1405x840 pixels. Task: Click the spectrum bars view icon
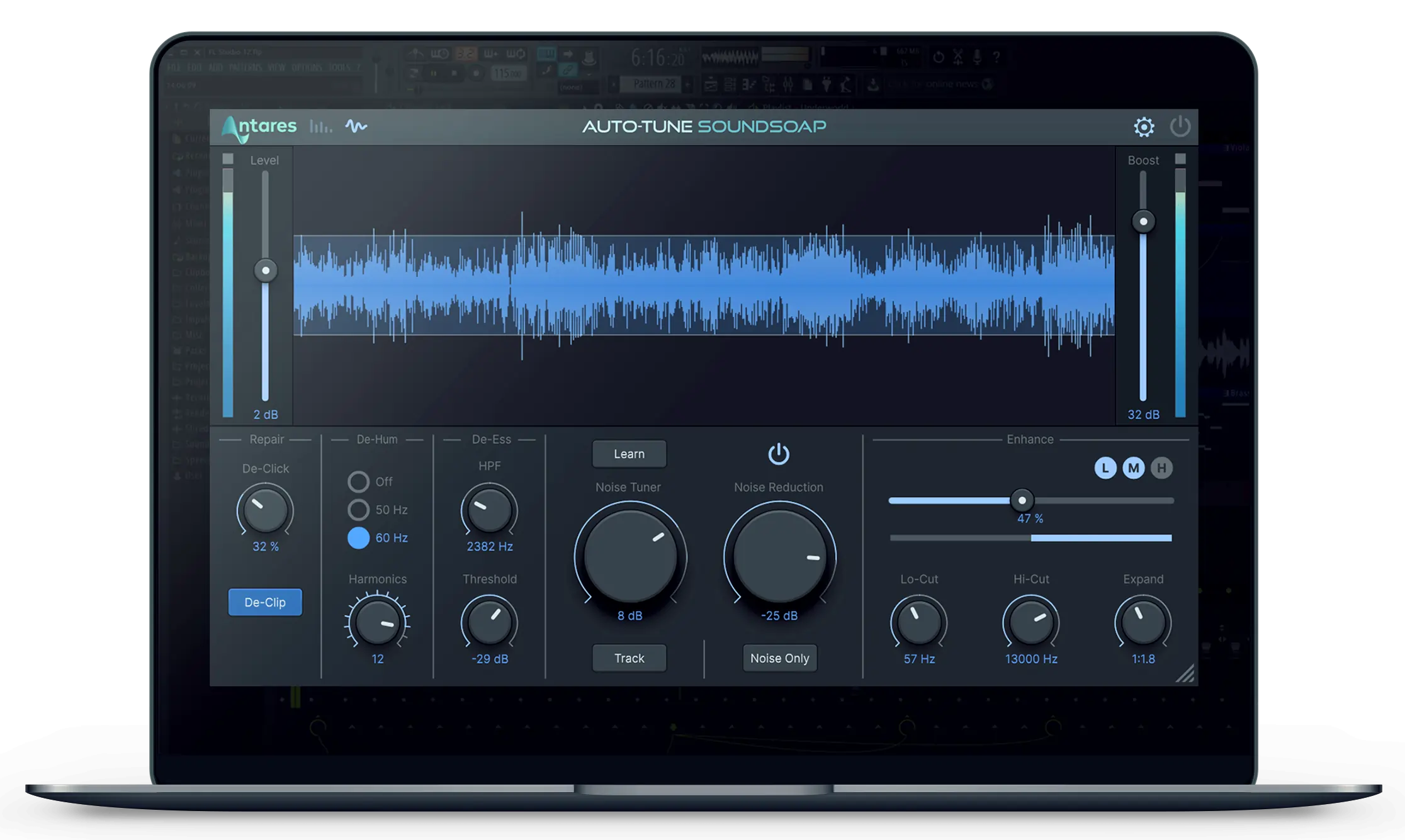pyautogui.click(x=320, y=127)
